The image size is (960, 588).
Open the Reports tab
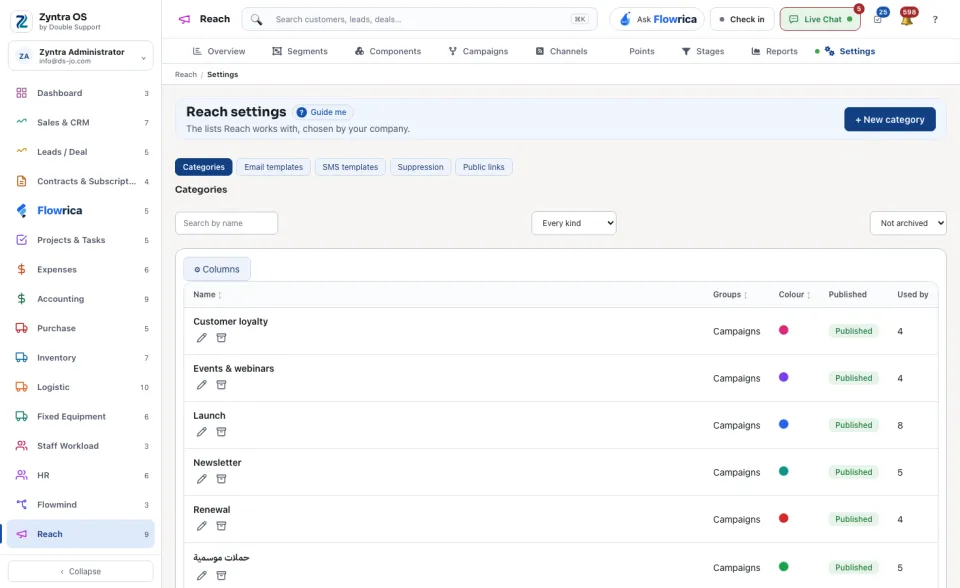coord(774,51)
